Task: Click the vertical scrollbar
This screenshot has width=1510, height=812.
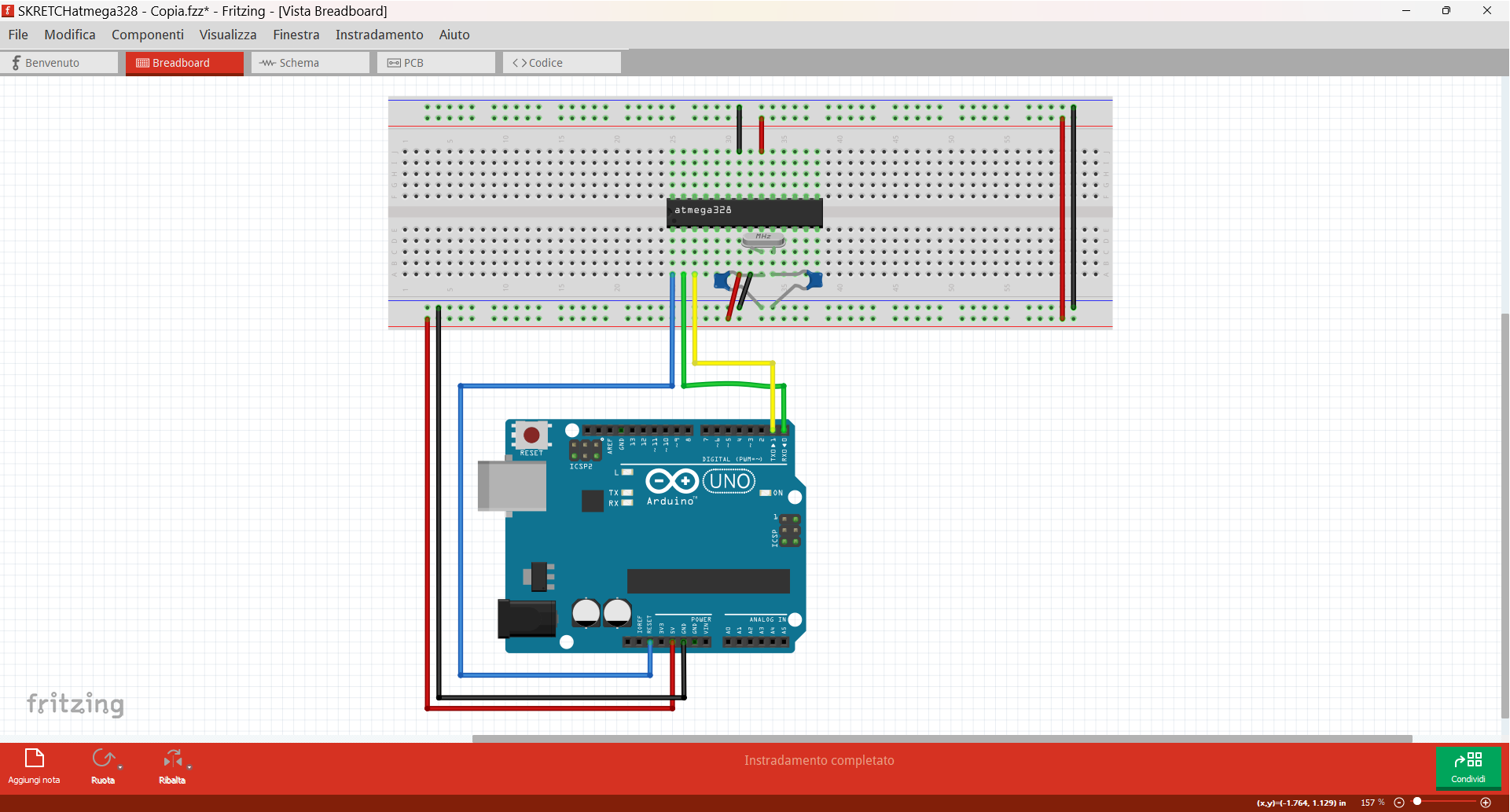Action: point(1504,515)
